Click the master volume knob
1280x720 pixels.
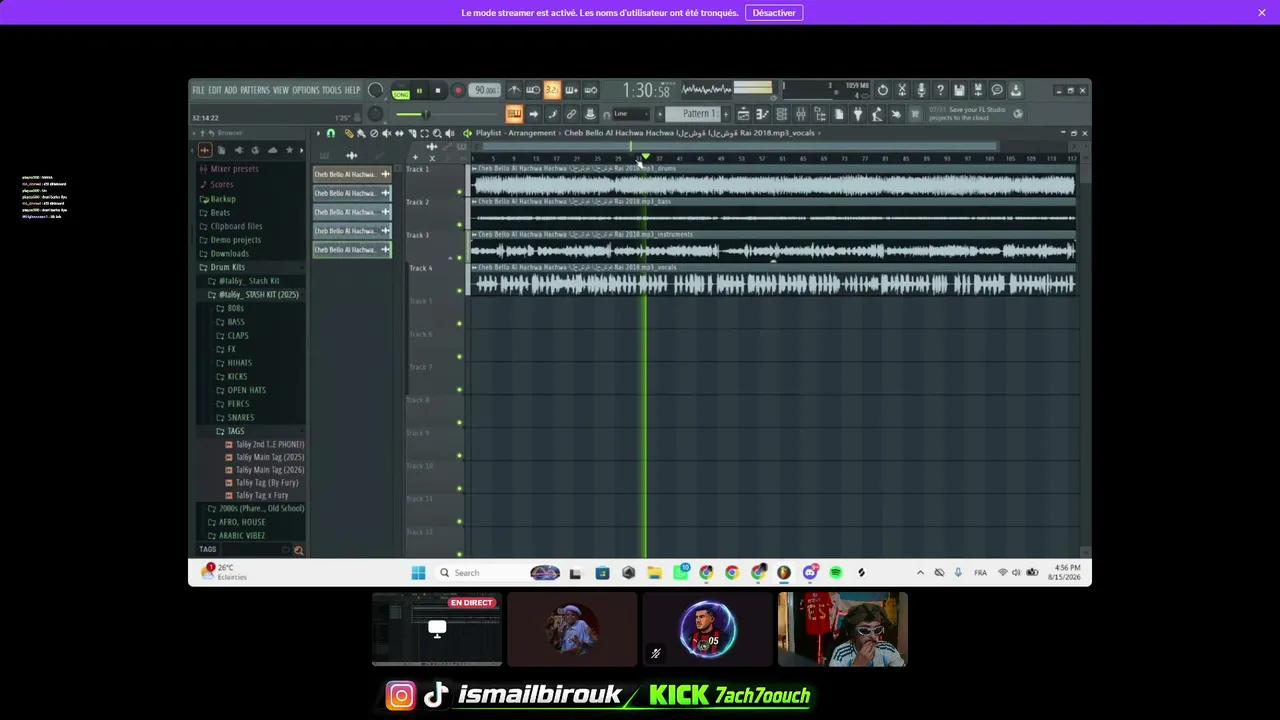pos(375,91)
